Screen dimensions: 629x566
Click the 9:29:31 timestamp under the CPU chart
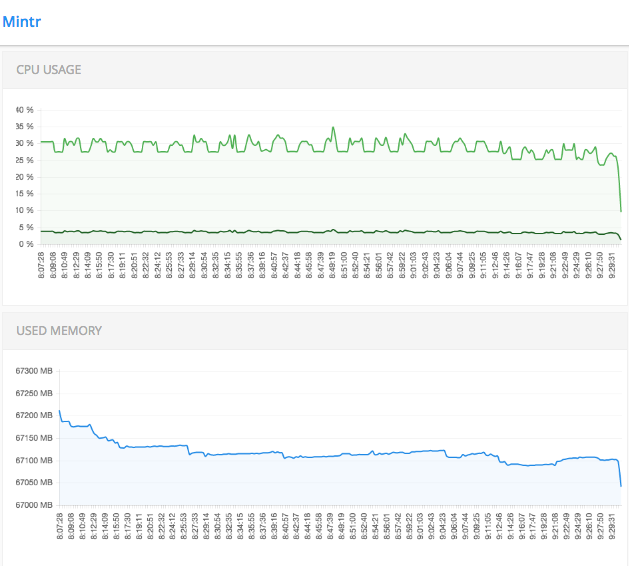point(613,263)
